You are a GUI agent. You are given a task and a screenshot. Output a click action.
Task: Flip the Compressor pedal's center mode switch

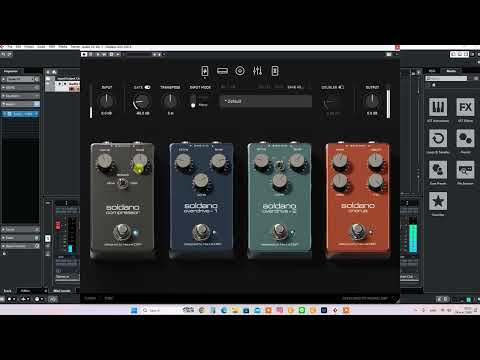(123, 183)
